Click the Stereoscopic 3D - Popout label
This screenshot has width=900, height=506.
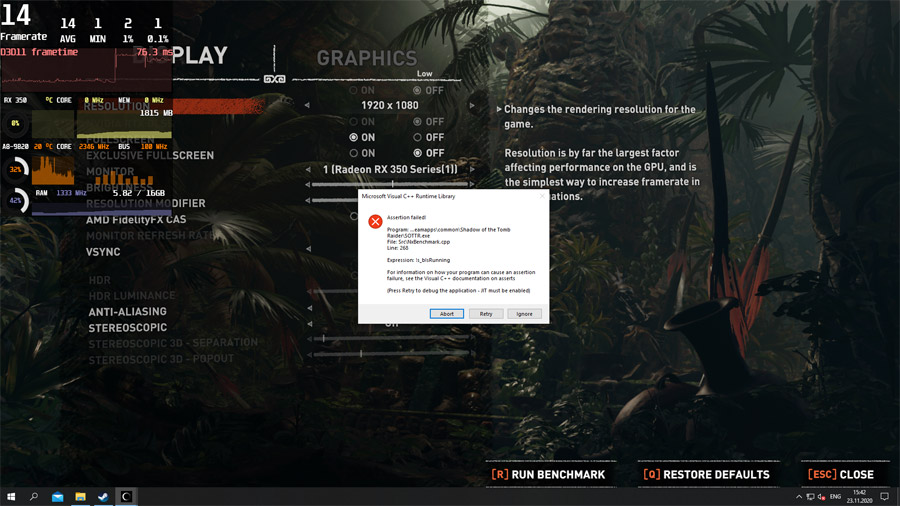coord(161,359)
